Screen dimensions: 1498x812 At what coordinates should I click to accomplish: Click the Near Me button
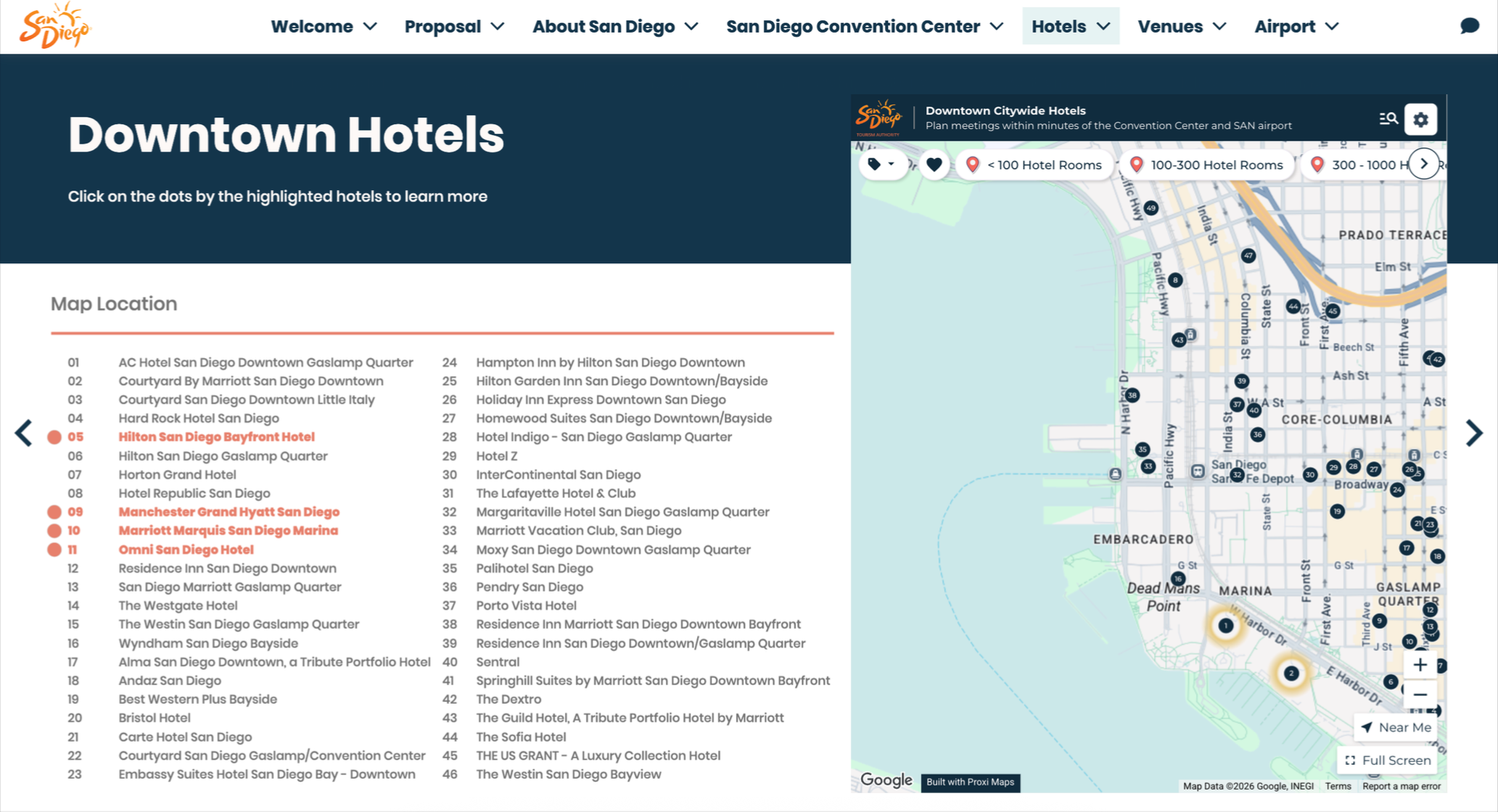[1396, 727]
